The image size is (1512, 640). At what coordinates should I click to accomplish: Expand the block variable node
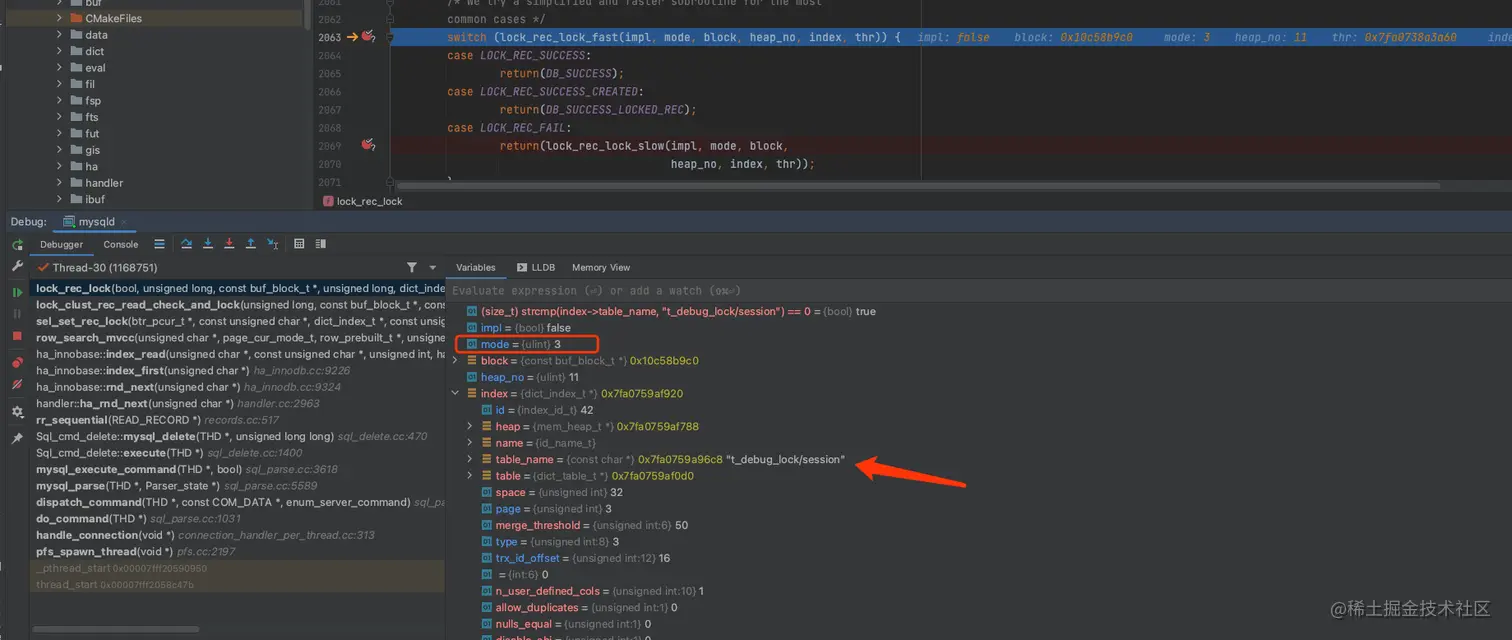[x=457, y=360]
